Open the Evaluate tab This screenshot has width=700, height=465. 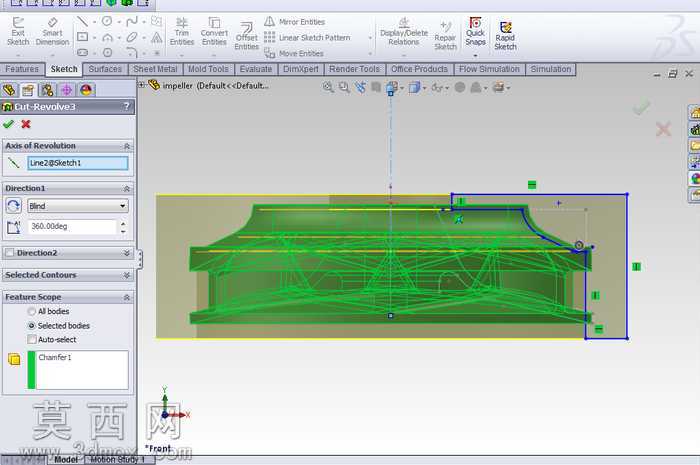point(256,69)
